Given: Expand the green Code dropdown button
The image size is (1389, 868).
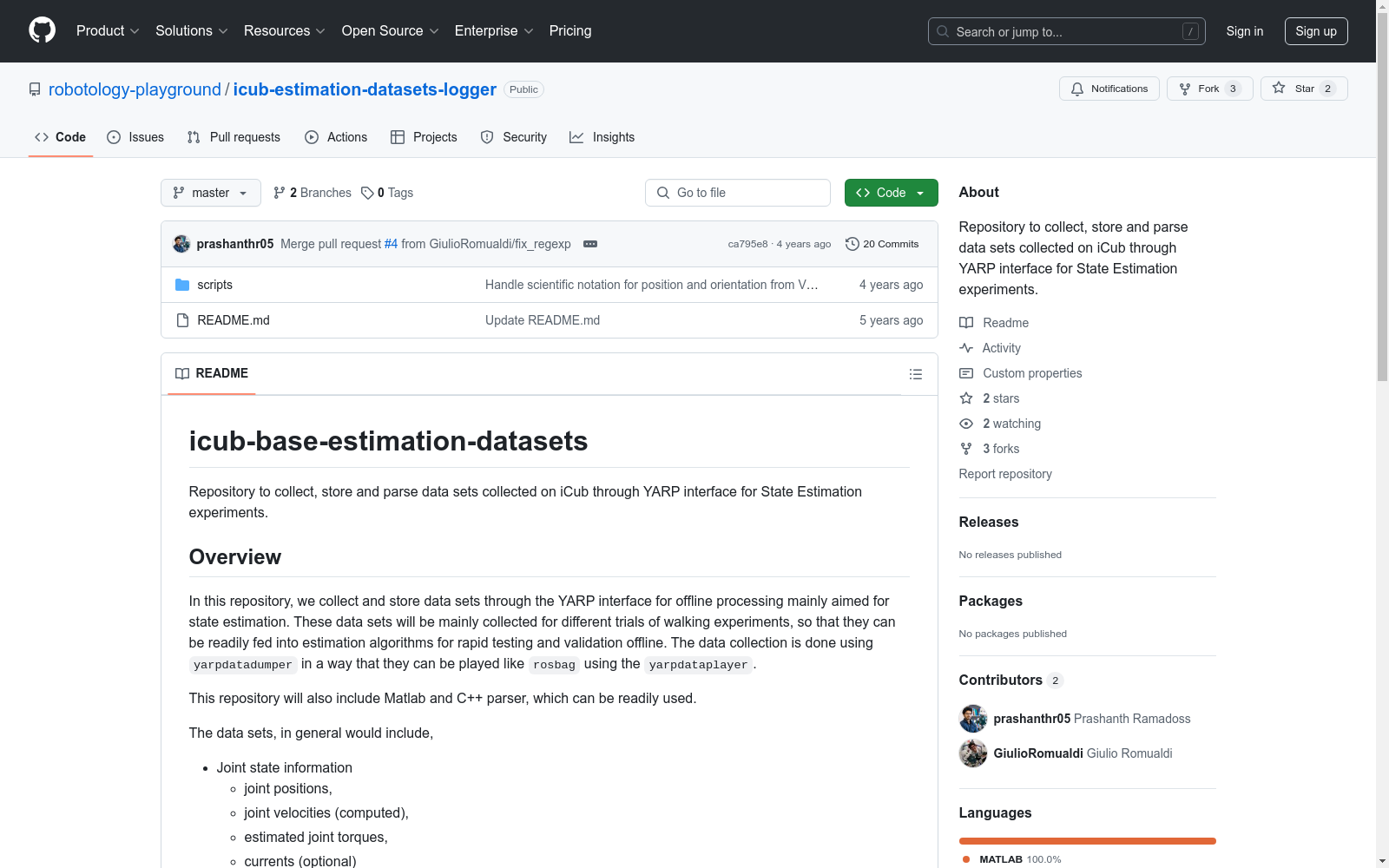Looking at the screenshot, I should tap(891, 193).
